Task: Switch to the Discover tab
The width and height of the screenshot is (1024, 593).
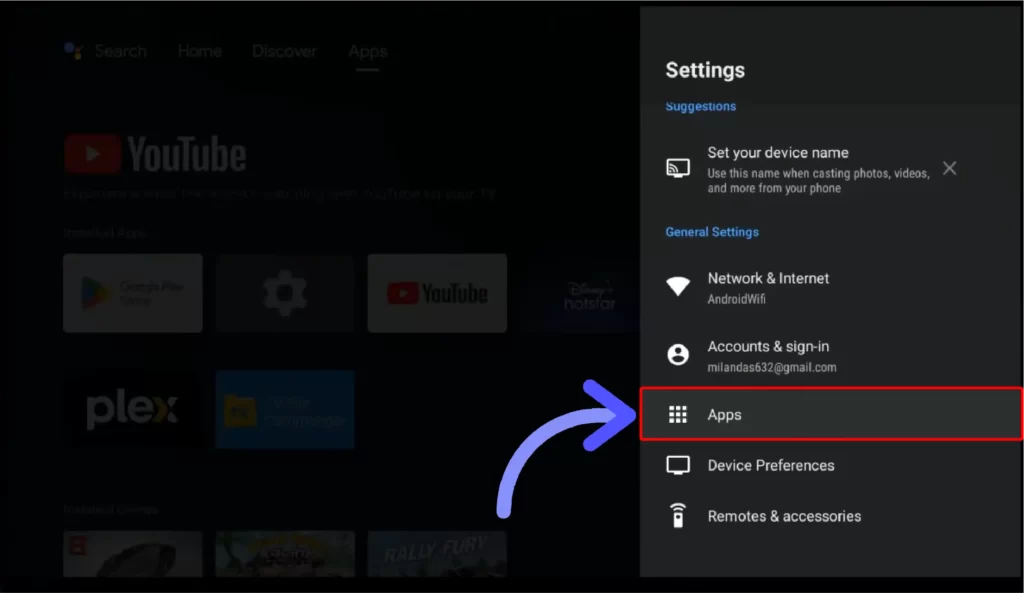Action: (x=284, y=51)
